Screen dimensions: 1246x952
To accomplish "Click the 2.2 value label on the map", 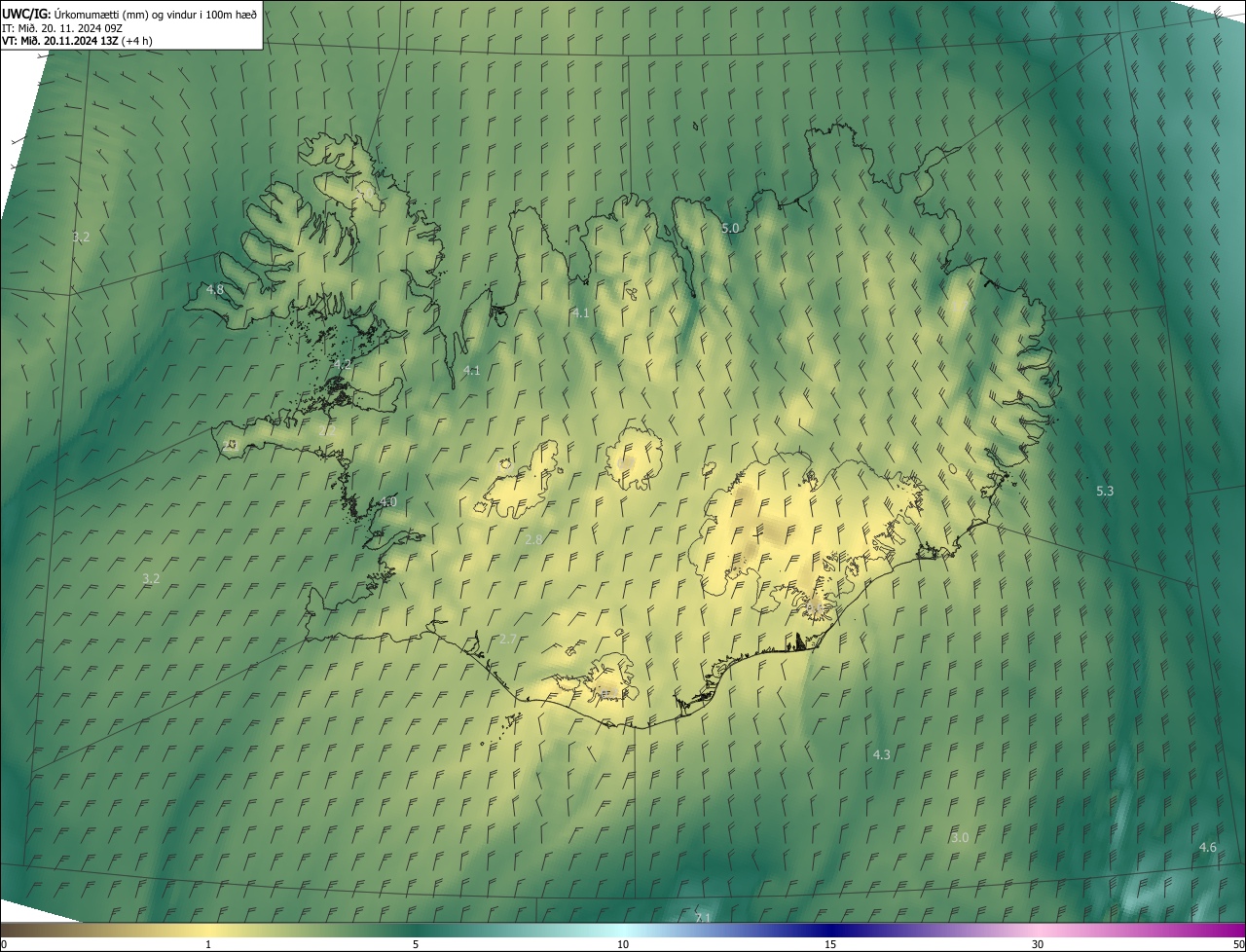I will coord(327,429).
